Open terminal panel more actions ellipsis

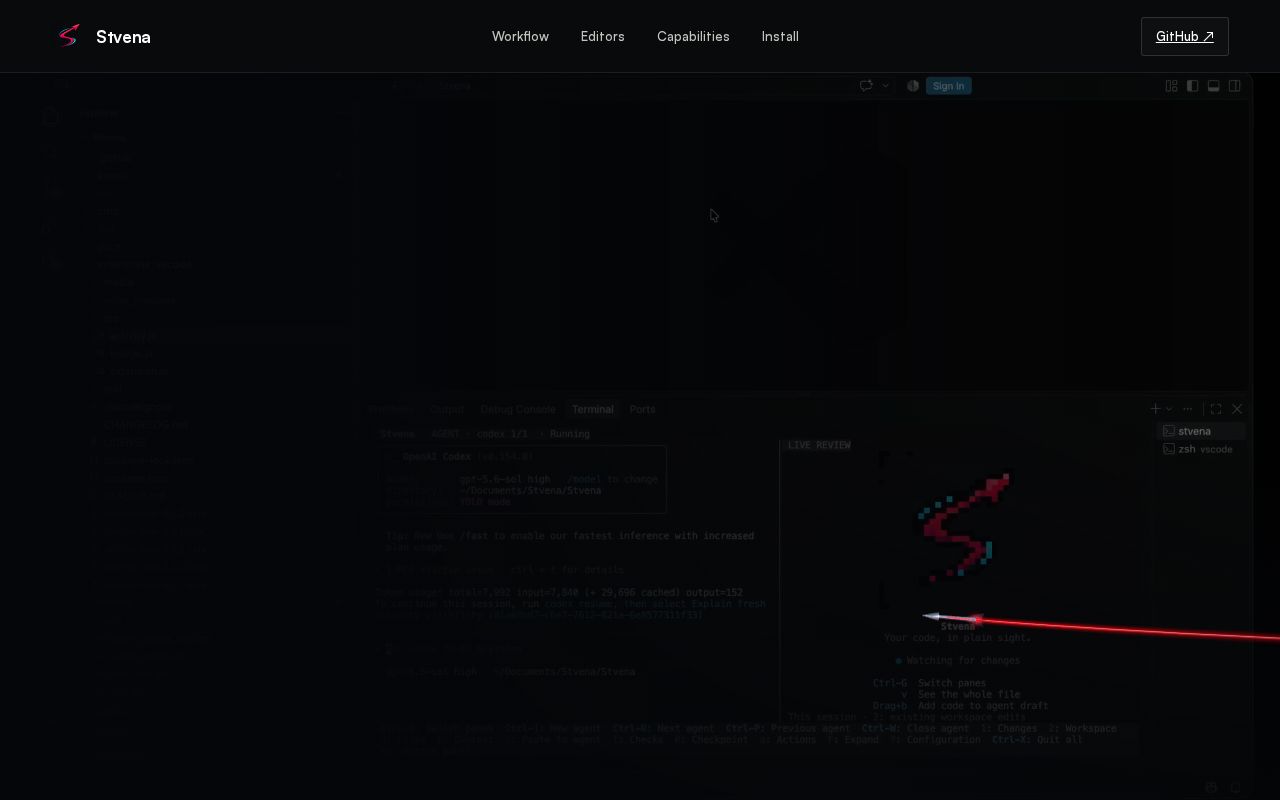pos(1187,409)
